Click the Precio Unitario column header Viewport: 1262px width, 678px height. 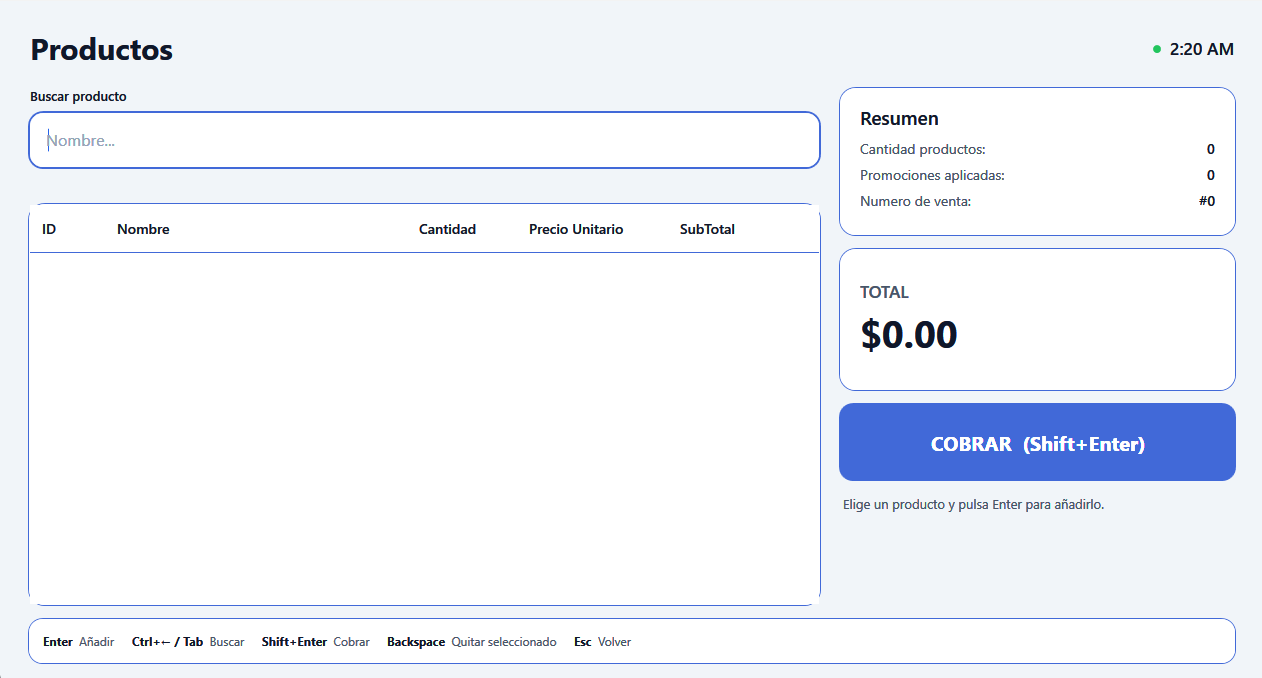(x=576, y=229)
